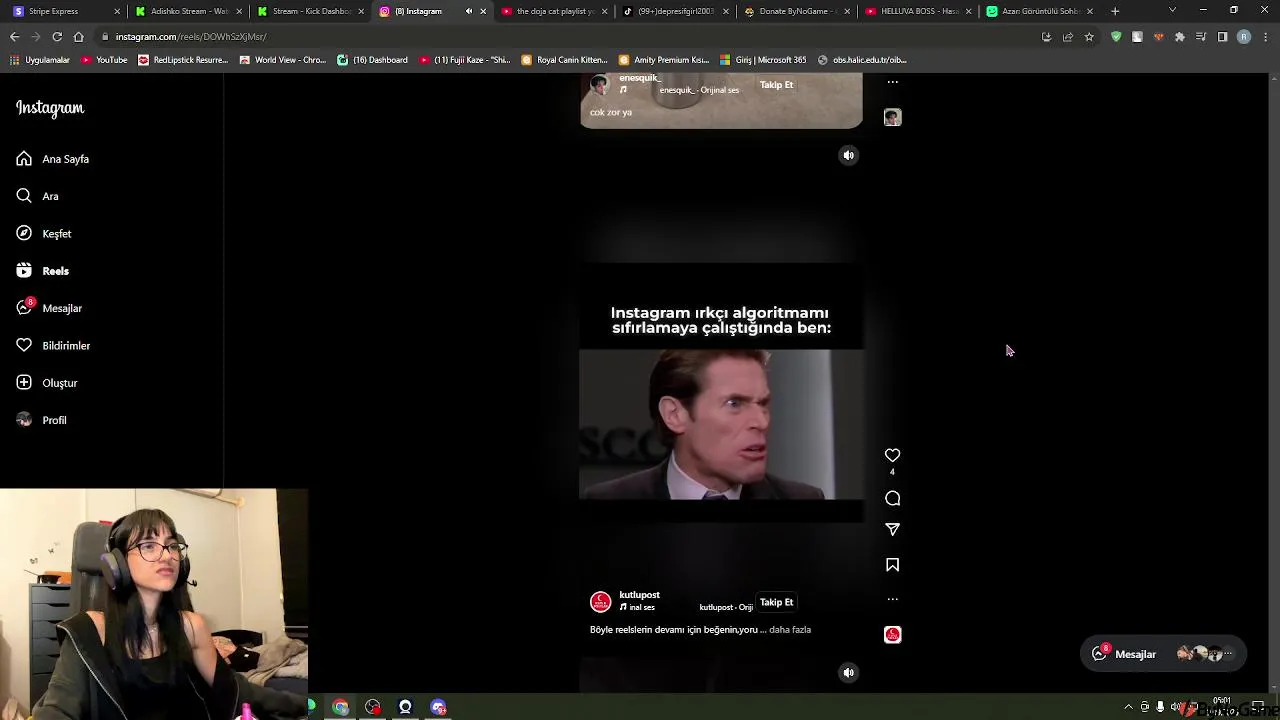Open more options for the enesquik_ reel
Image resolution: width=1280 pixels, height=720 pixels.
tap(892, 82)
